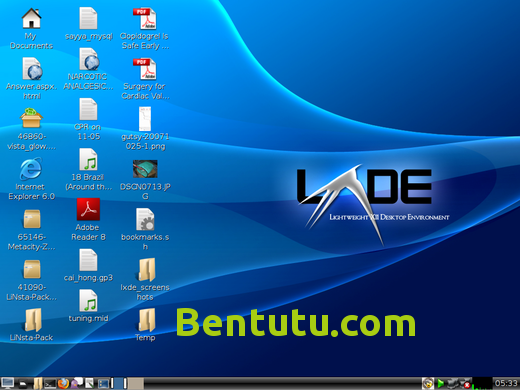Select the My Documents home icon
This screenshot has height=390, width=520.
31,29
